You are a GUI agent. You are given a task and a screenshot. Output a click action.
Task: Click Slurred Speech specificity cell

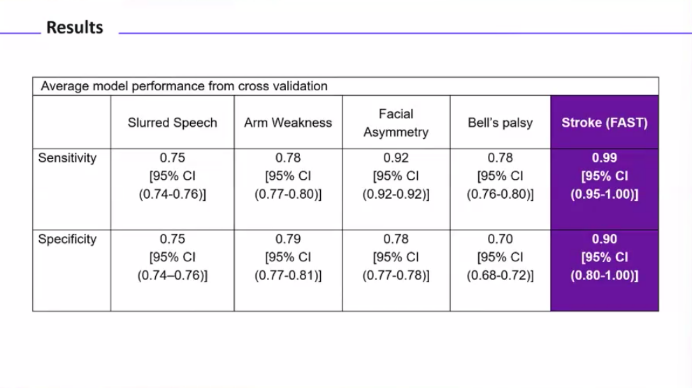coord(172,270)
